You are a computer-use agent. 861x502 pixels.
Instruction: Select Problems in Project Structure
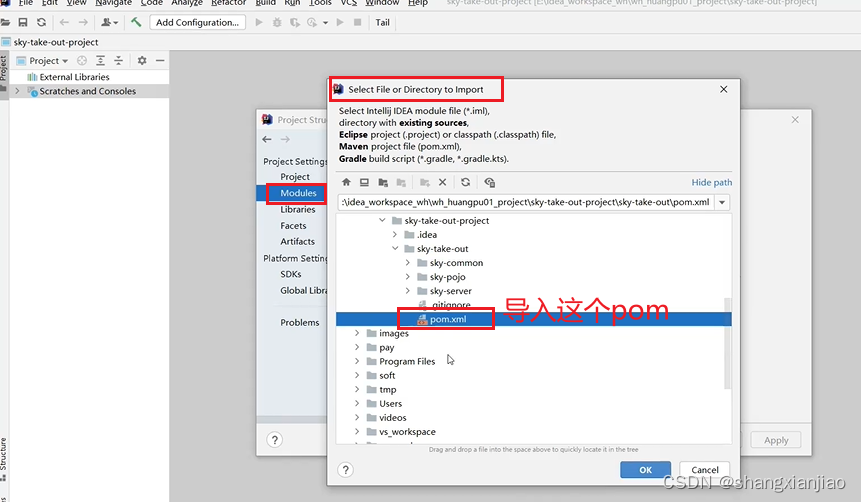pos(300,322)
